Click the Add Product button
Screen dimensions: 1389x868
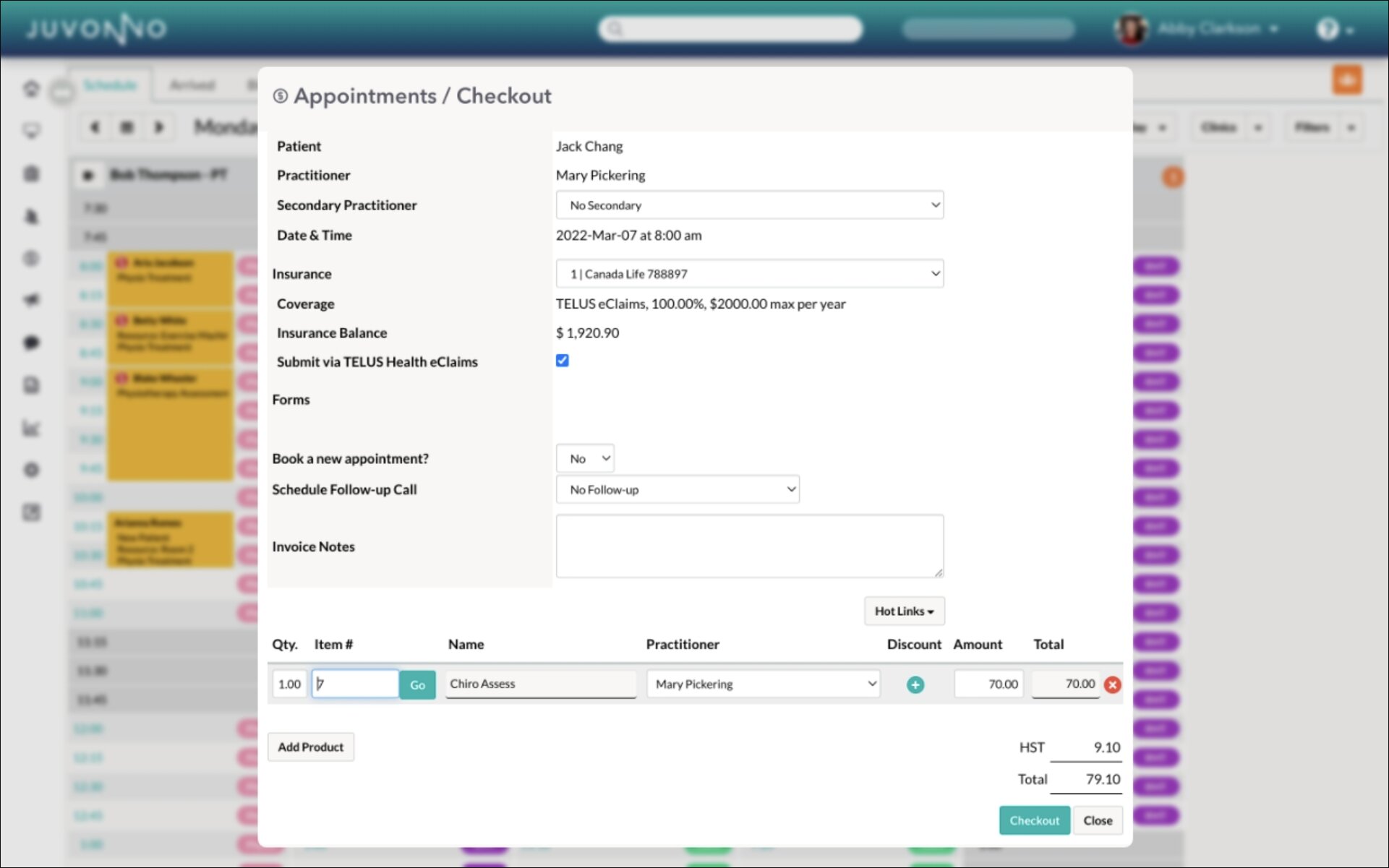click(x=310, y=747)
